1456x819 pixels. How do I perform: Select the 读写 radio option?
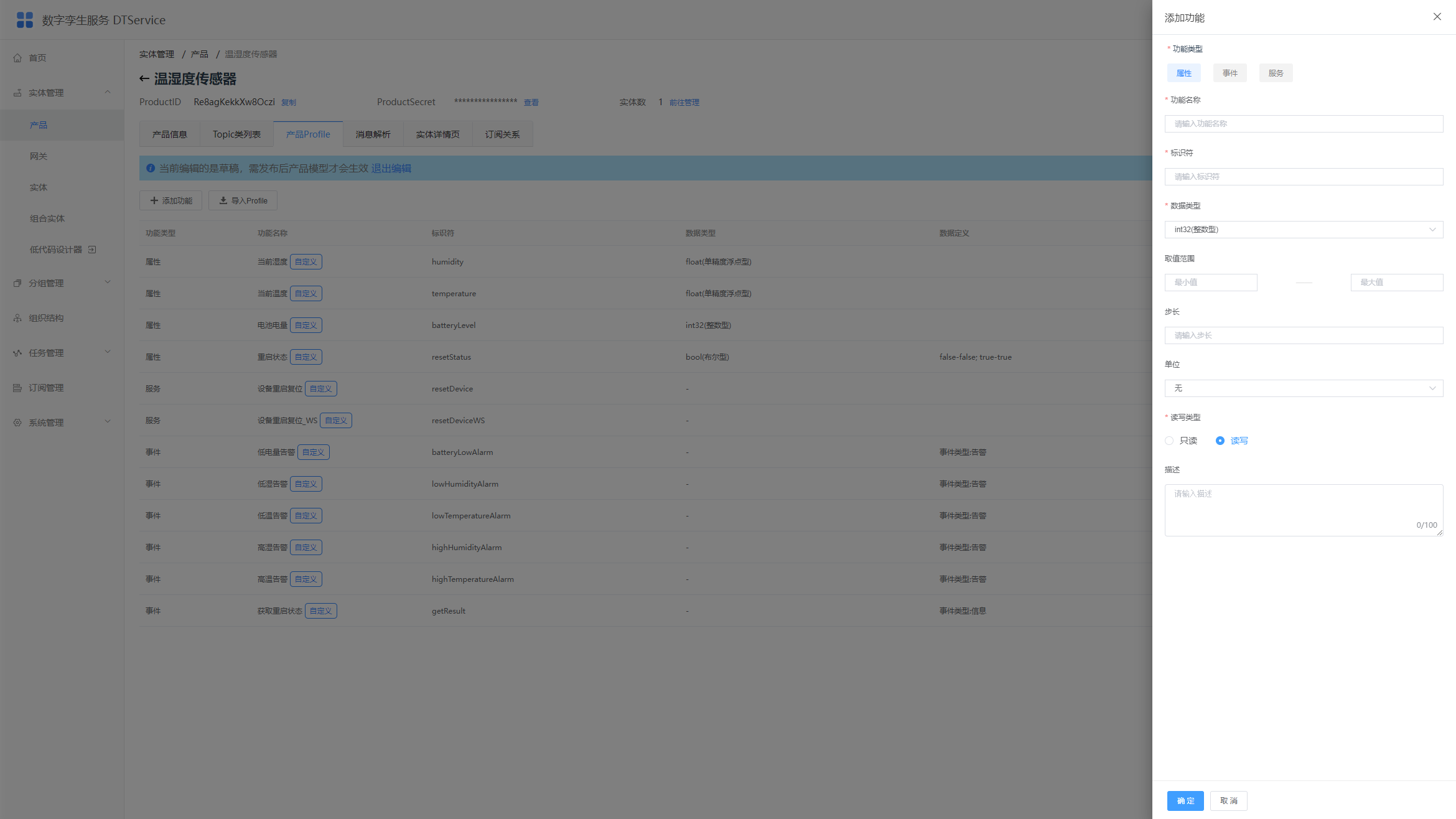point(1220,441)
